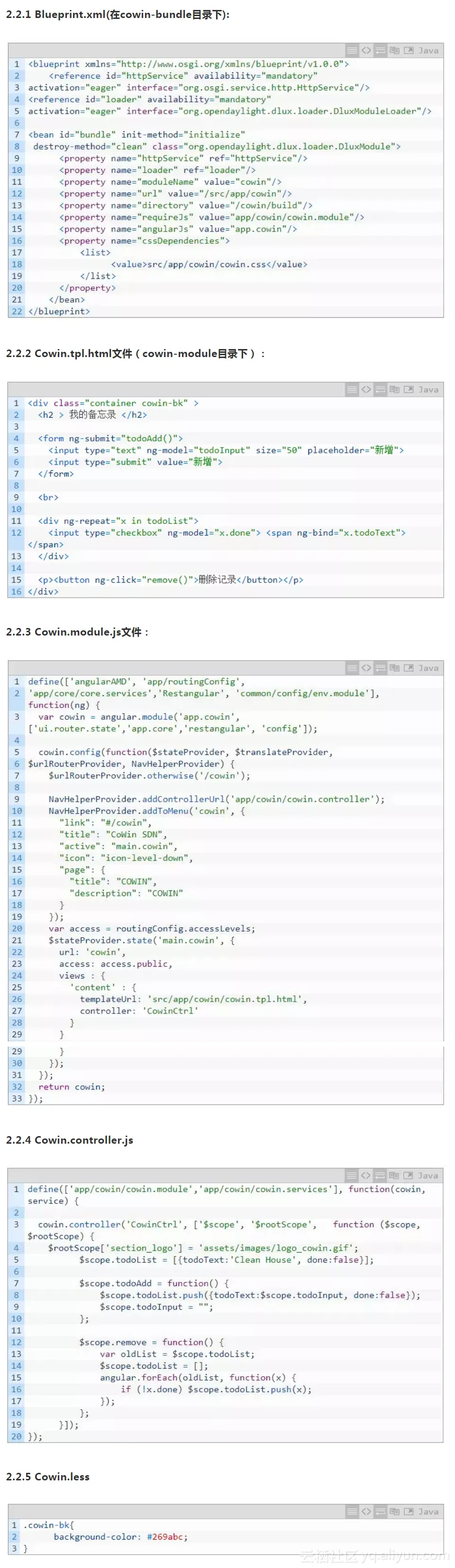455x1568 pixels.
Task: Open Cowin.controller.js code in new window
Action: coord(408,1175)
